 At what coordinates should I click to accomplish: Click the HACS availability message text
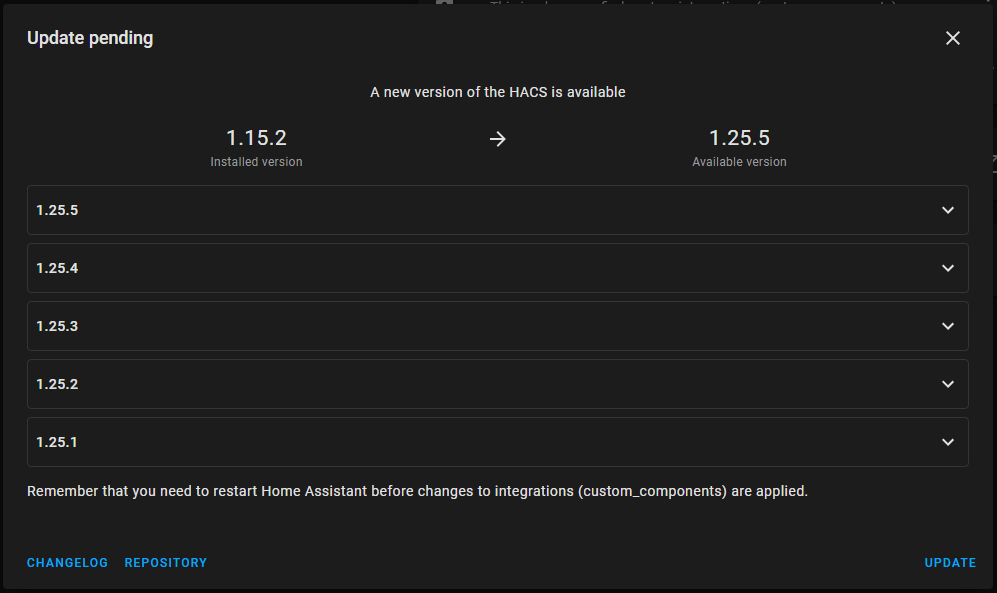coord(497,91)
